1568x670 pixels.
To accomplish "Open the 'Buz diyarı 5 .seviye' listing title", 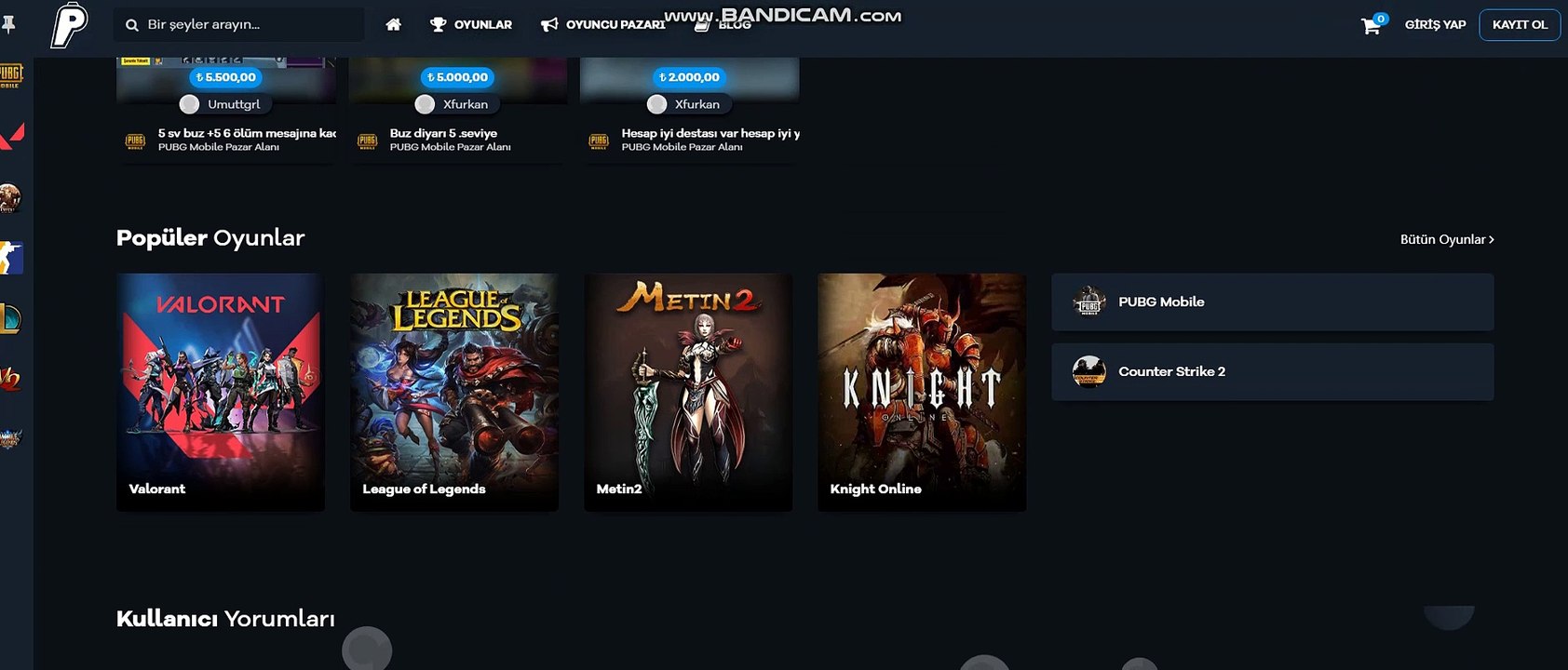I will 443,133.
